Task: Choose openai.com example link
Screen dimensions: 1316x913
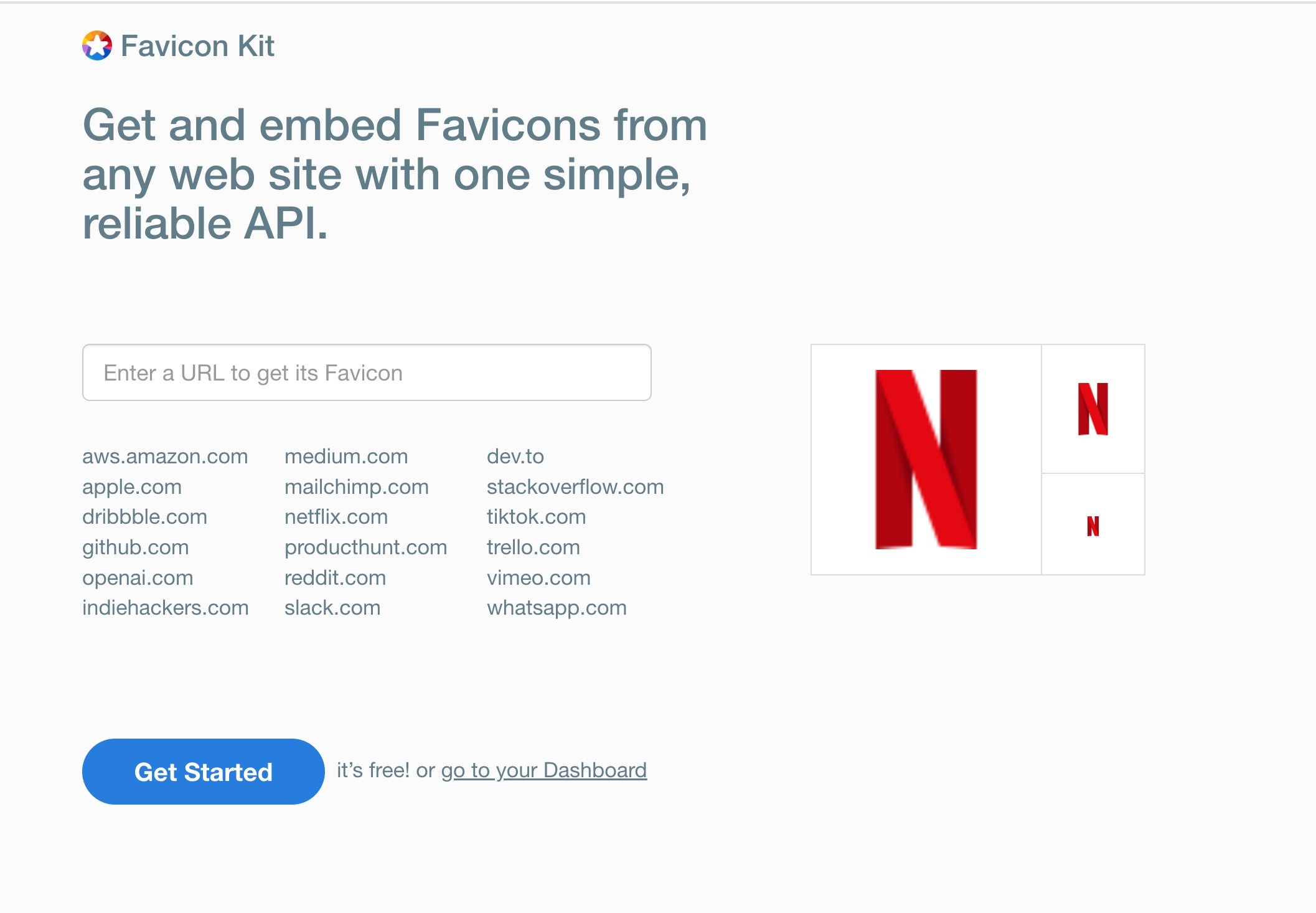Action: coord(138,578)
